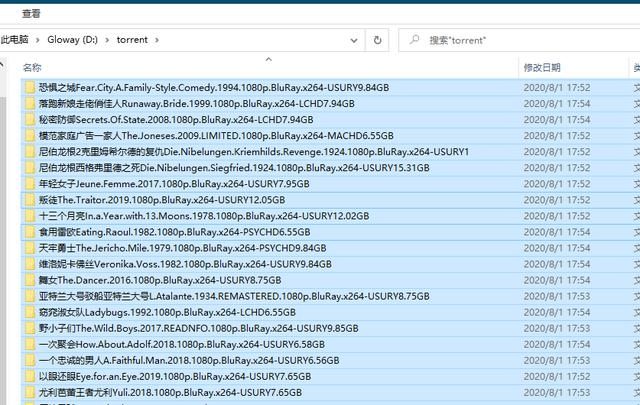Select folder name The.Traitor.2019

pyautogui.click(x=162, y=200)
